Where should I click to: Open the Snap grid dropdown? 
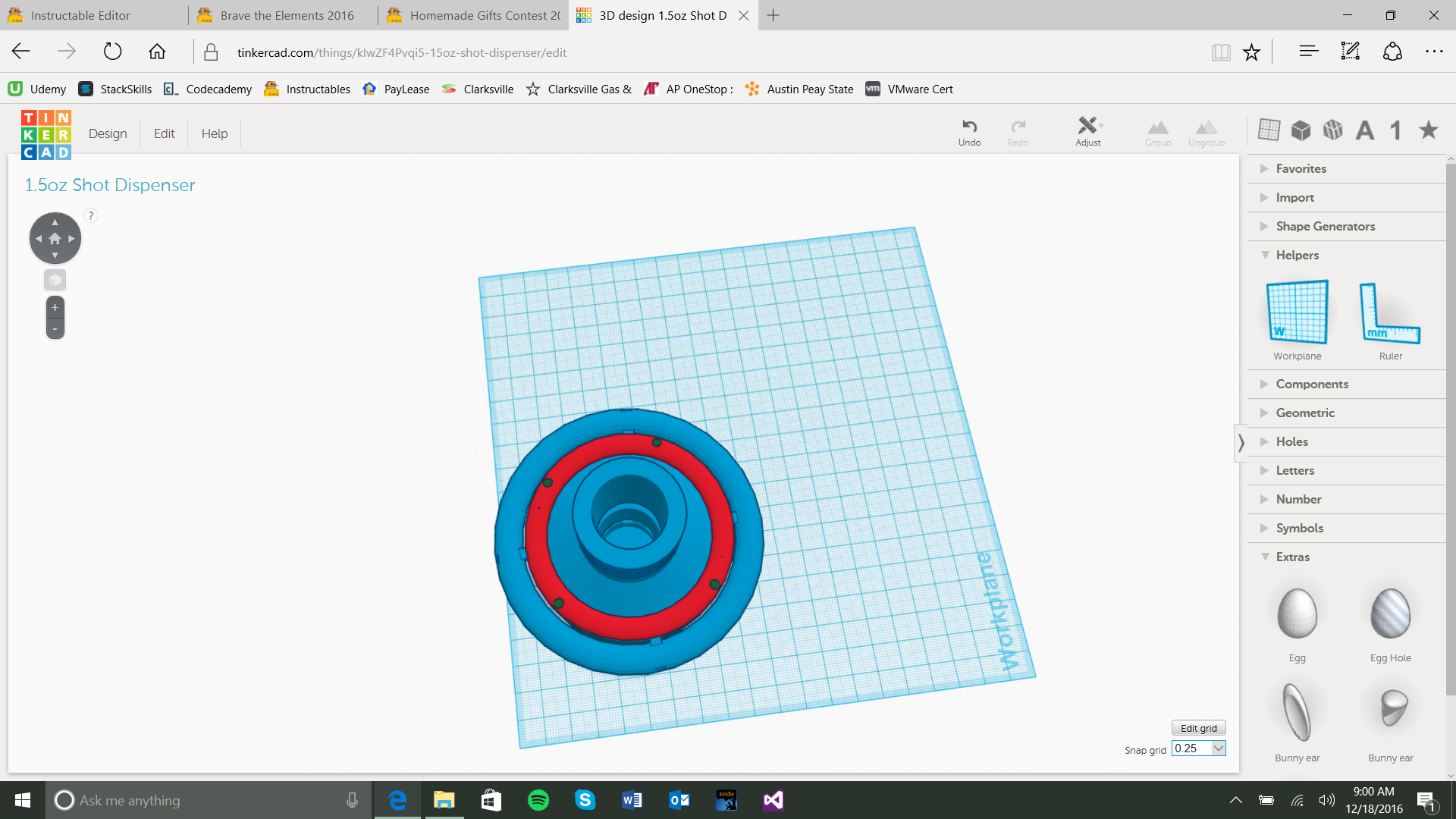[1218, 748]
